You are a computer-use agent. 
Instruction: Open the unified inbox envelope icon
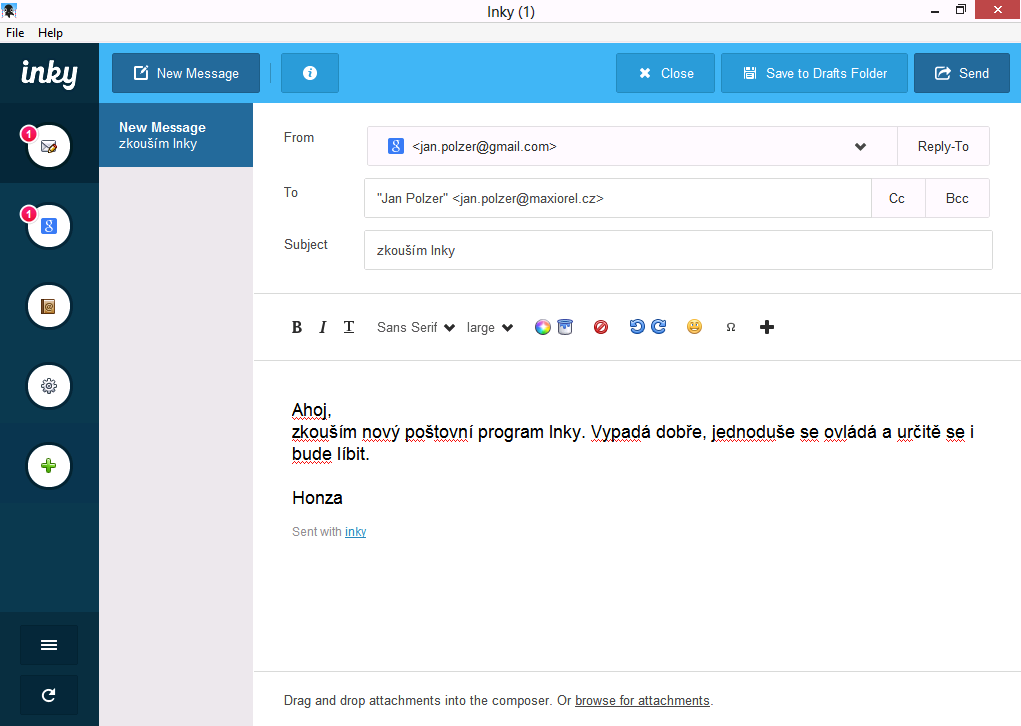point(49,146)
